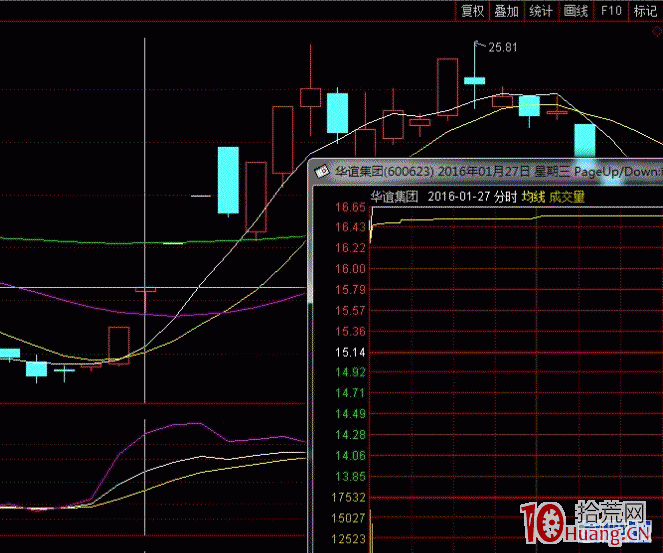Click the intraday popup window icon
Viewport: 663px width, 553px height.
point(322,171)
